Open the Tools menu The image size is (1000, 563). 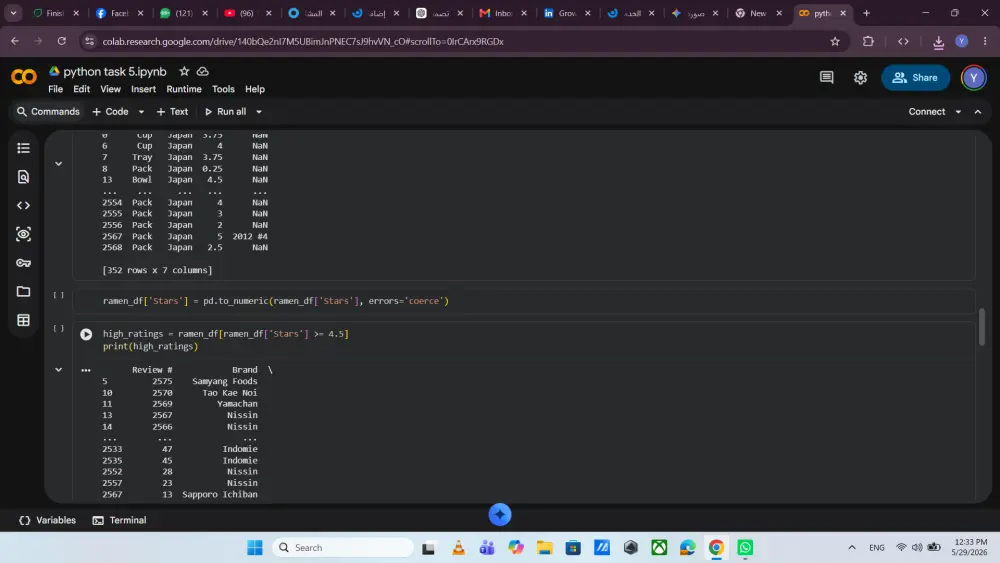tap(223, 89)
